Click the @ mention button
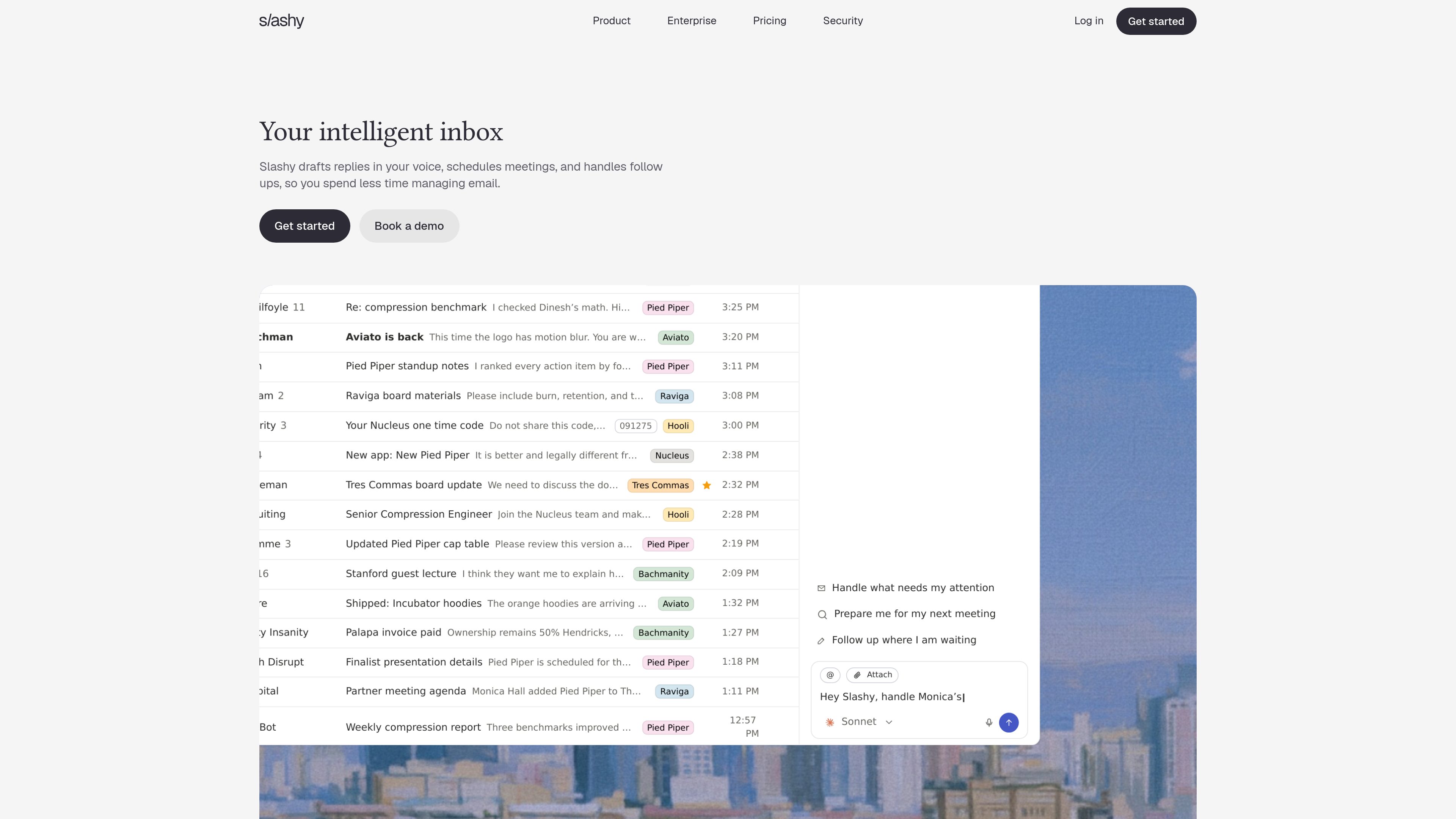This screenshot has width=1456, height=819. click(830, 675)
